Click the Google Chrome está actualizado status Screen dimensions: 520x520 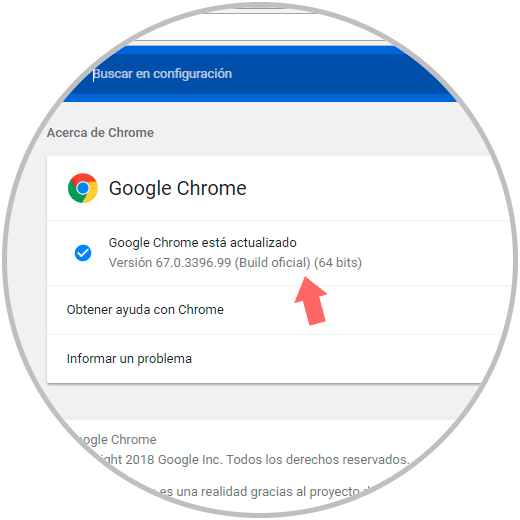[202, 243]
